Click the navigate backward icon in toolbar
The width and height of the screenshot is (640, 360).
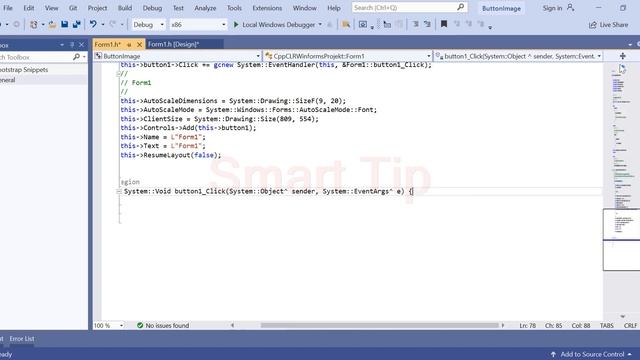coord(2,24)
